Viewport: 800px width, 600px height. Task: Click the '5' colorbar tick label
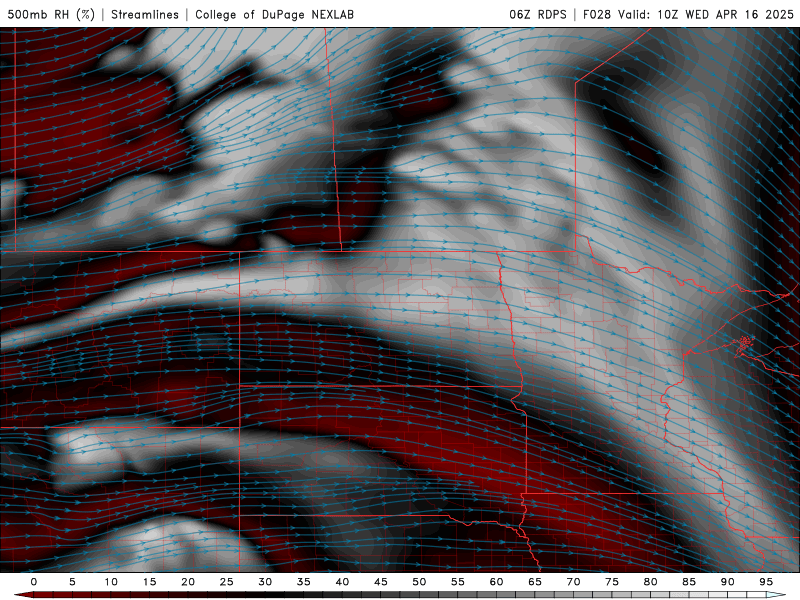72,582
